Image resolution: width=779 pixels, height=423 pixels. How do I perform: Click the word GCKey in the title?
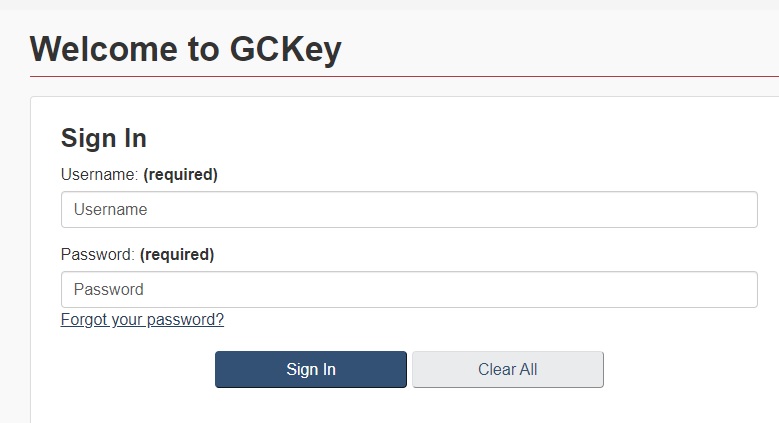click(x=286, y=49)
